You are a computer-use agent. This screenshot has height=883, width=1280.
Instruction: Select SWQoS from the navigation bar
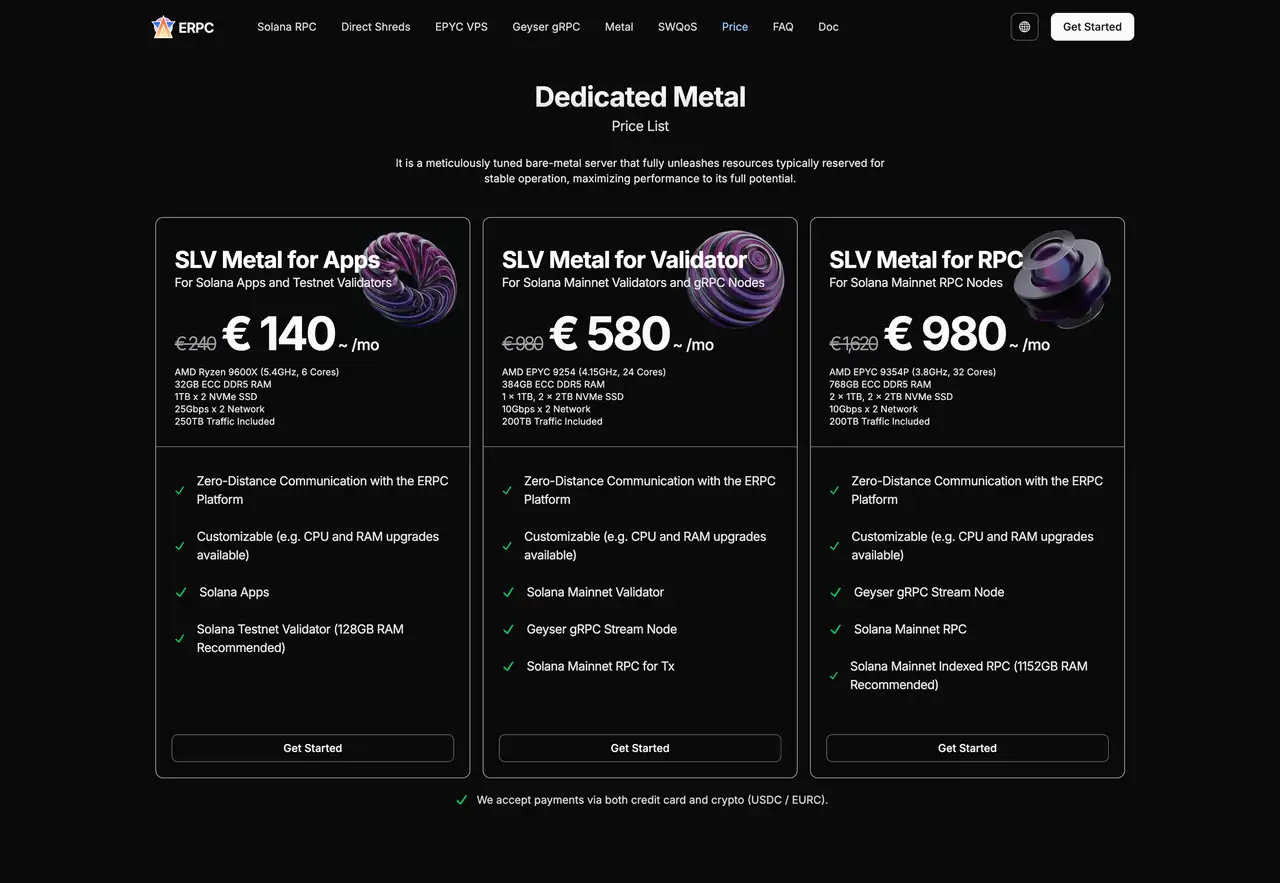677,27
